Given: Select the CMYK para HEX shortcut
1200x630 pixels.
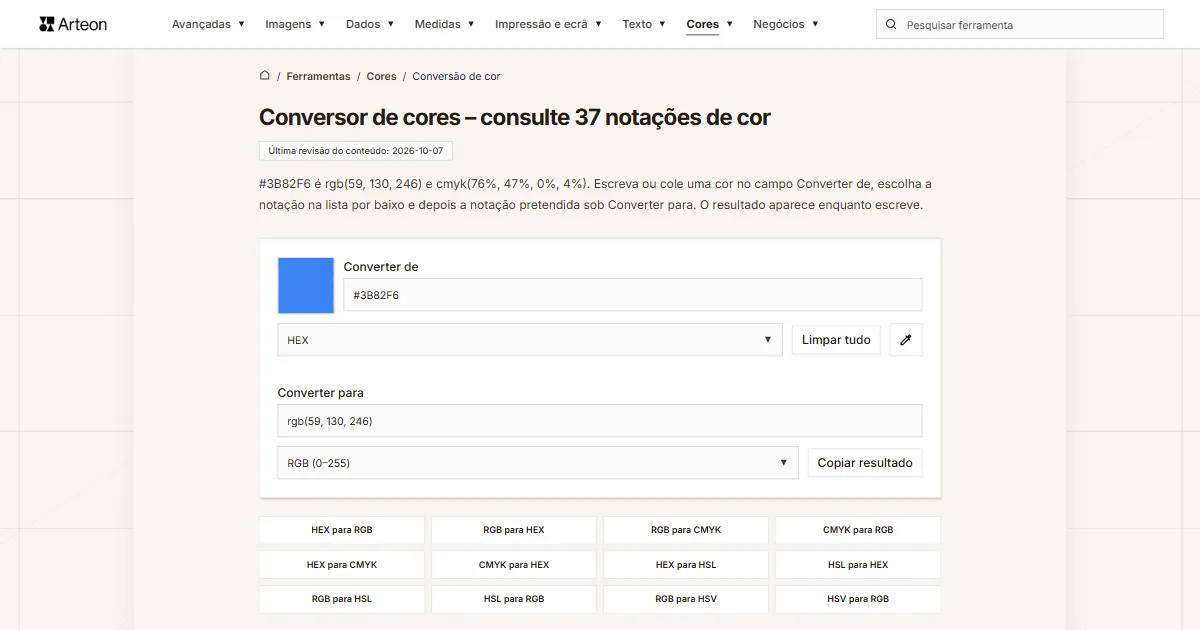Looking at the screenshot, I should (x=514, y=565).
